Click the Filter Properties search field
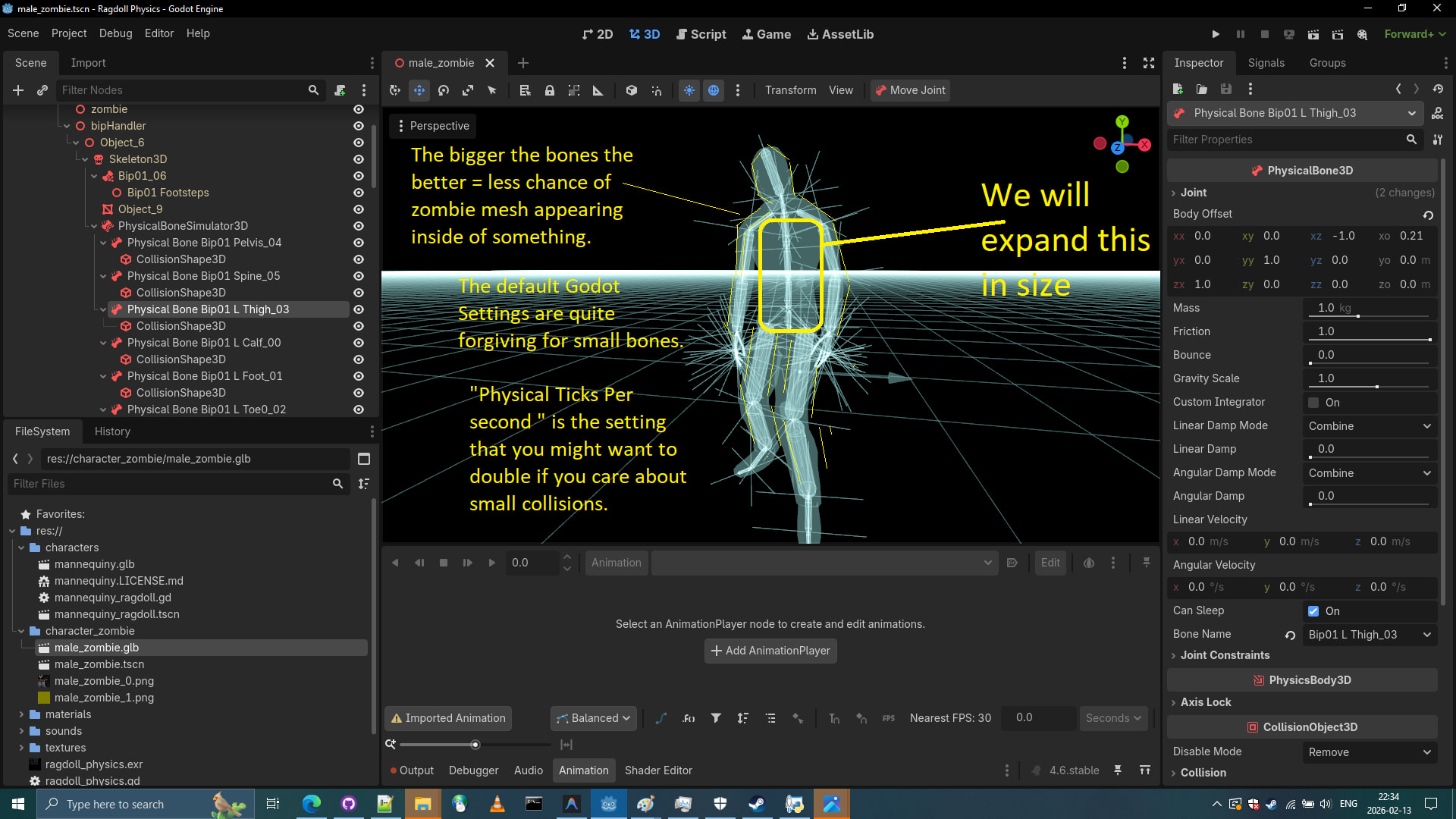The width and height of the screenshot is (1456, 819). (1287, 140)
